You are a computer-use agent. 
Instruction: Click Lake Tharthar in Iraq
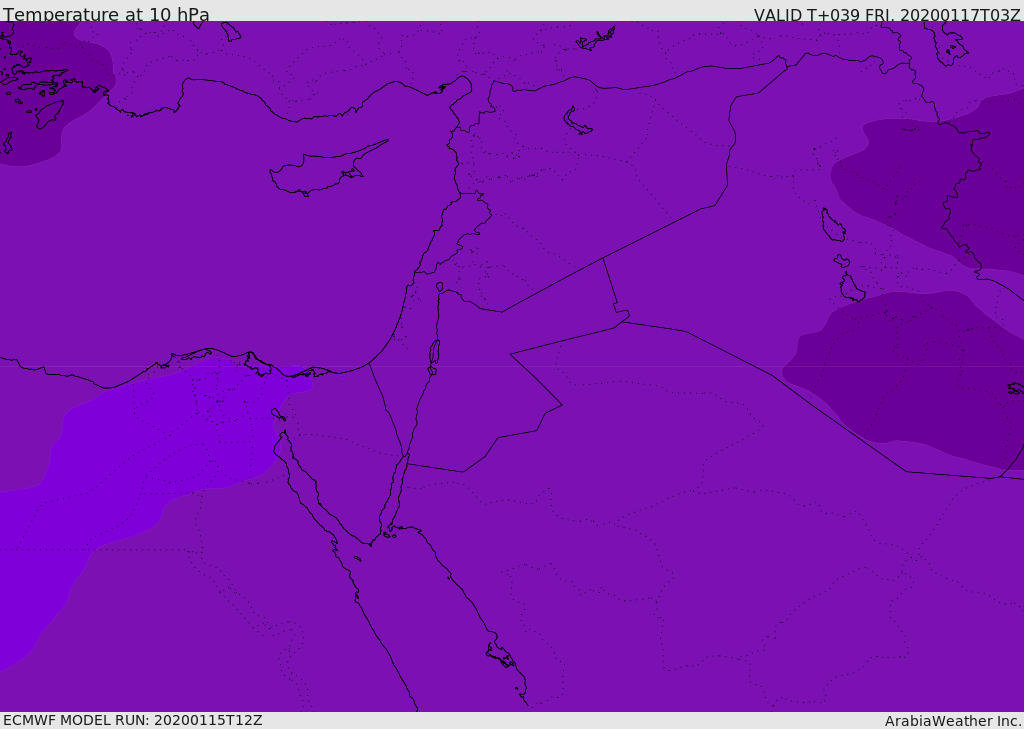click(832, 226)
